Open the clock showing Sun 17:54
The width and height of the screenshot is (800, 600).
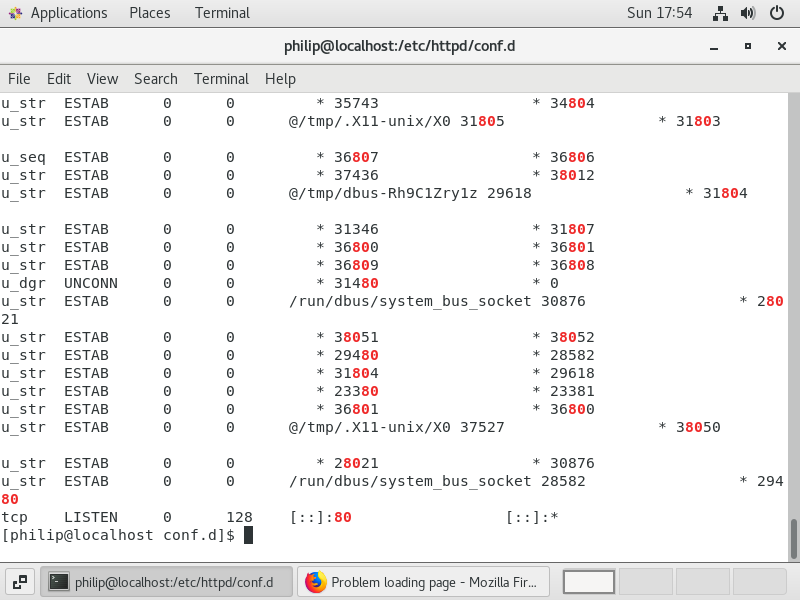click(x=659, y=13)
